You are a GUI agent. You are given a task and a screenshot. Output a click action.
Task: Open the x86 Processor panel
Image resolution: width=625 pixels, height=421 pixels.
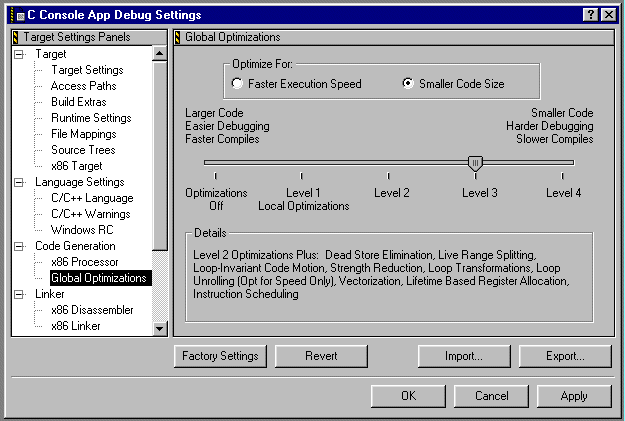point(85,262)
